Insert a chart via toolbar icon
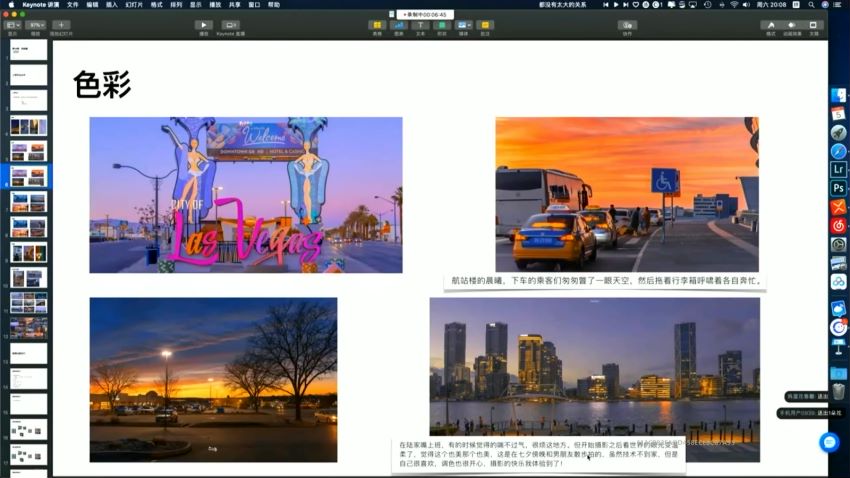 coord(398,25)
